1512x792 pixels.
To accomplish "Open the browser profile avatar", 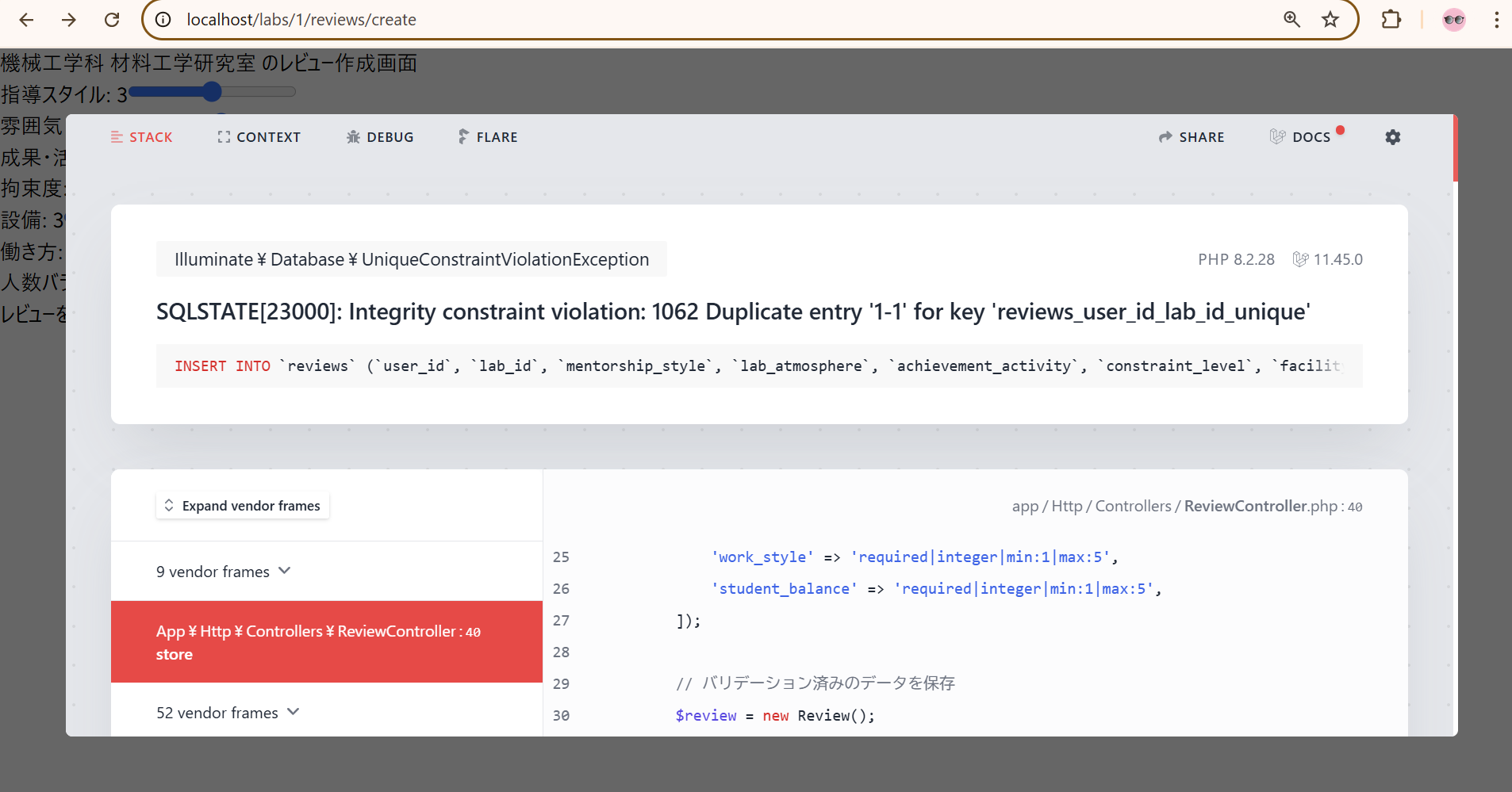I will click(1454, 20).
